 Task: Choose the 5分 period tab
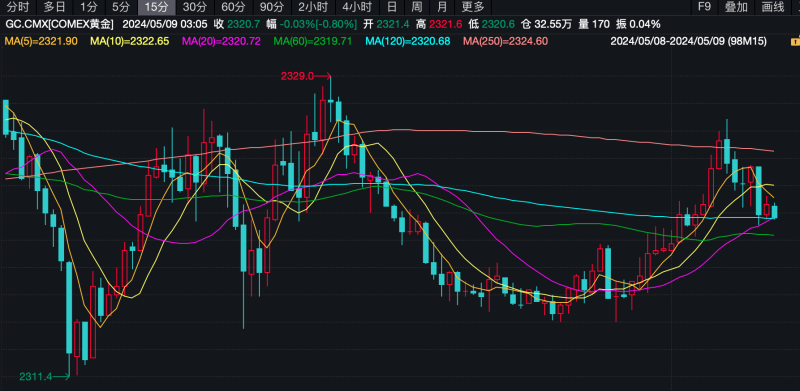(x=121, y=7)
